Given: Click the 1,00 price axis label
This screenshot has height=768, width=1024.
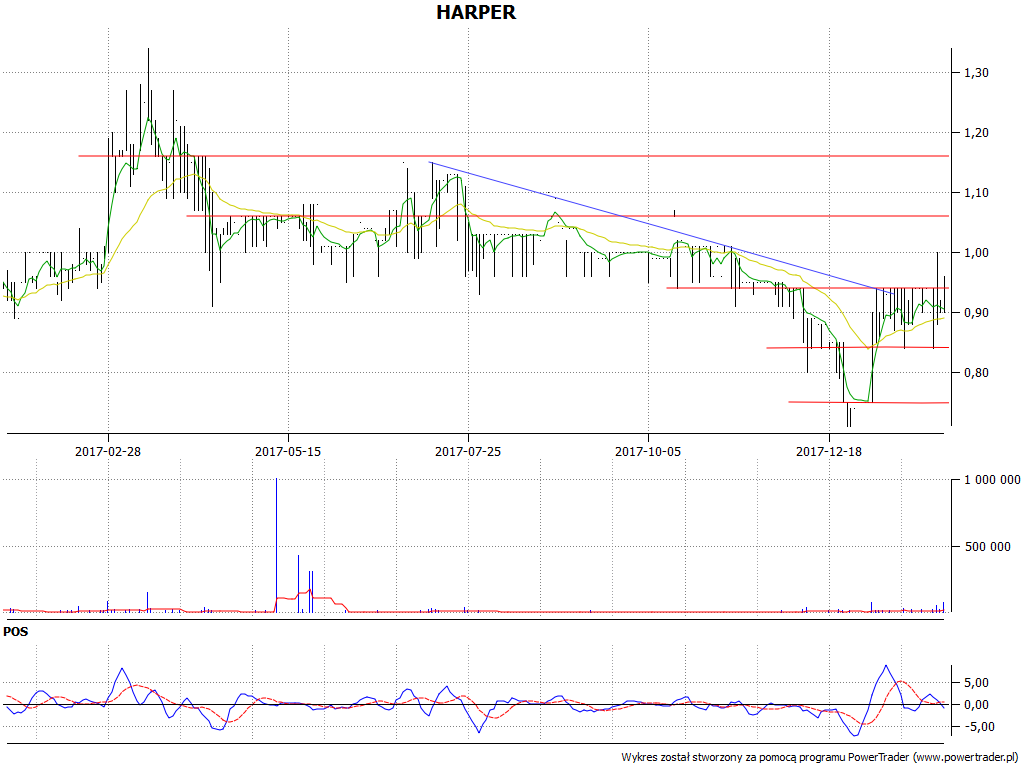Looking at the screenshot, I should pos(976,253).
